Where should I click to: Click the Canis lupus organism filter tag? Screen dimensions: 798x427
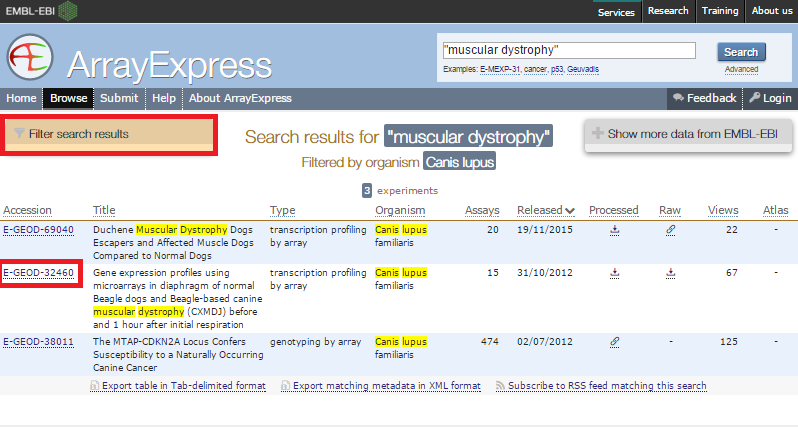click(x=460, y=162)
